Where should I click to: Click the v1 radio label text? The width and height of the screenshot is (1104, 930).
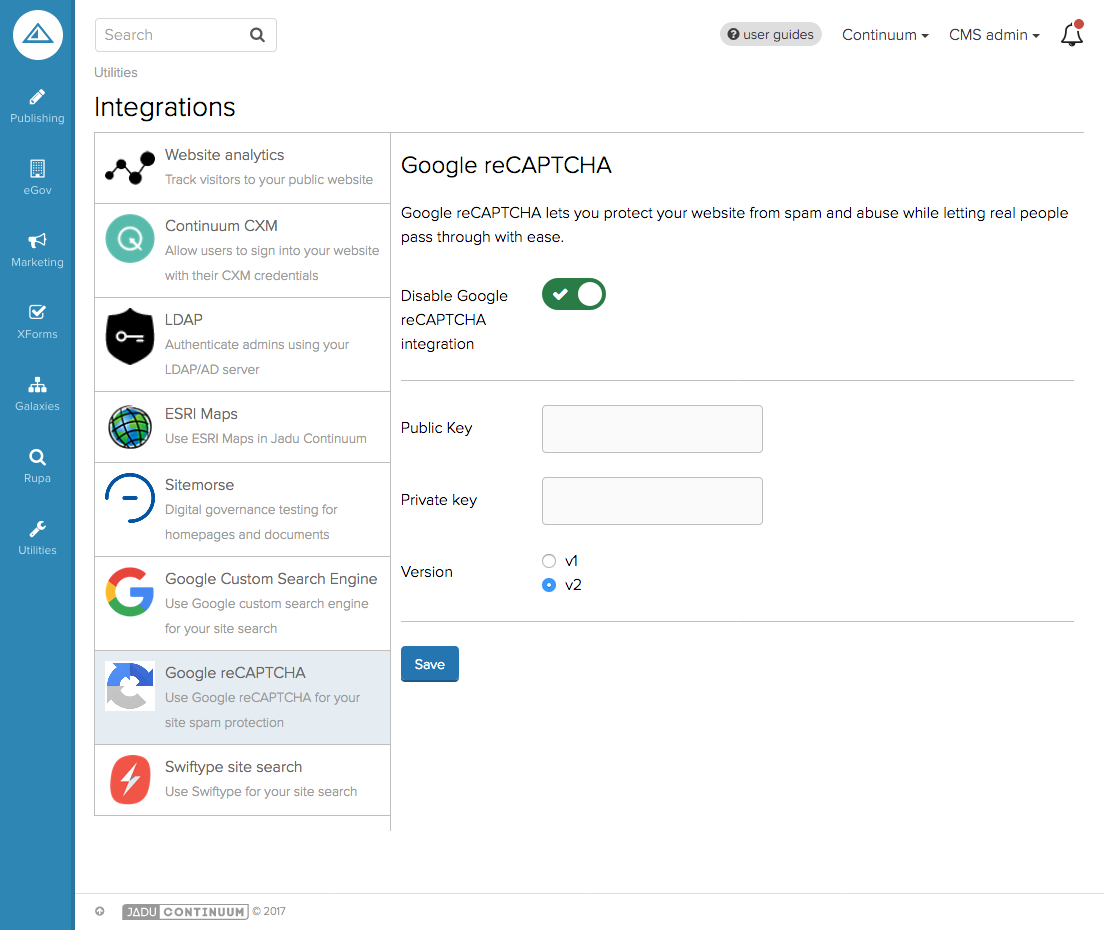571,561
